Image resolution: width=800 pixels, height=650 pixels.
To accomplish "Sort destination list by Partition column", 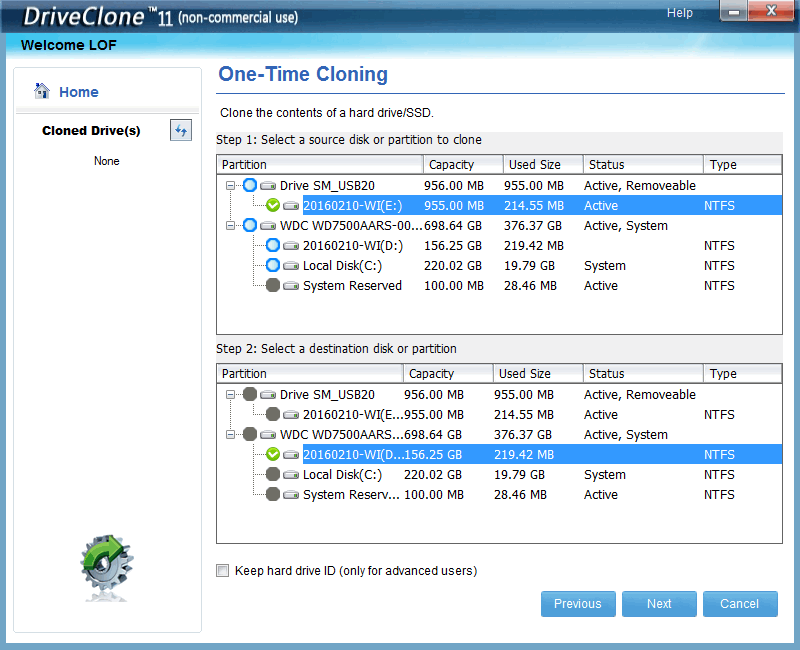I will pos(310,373).
